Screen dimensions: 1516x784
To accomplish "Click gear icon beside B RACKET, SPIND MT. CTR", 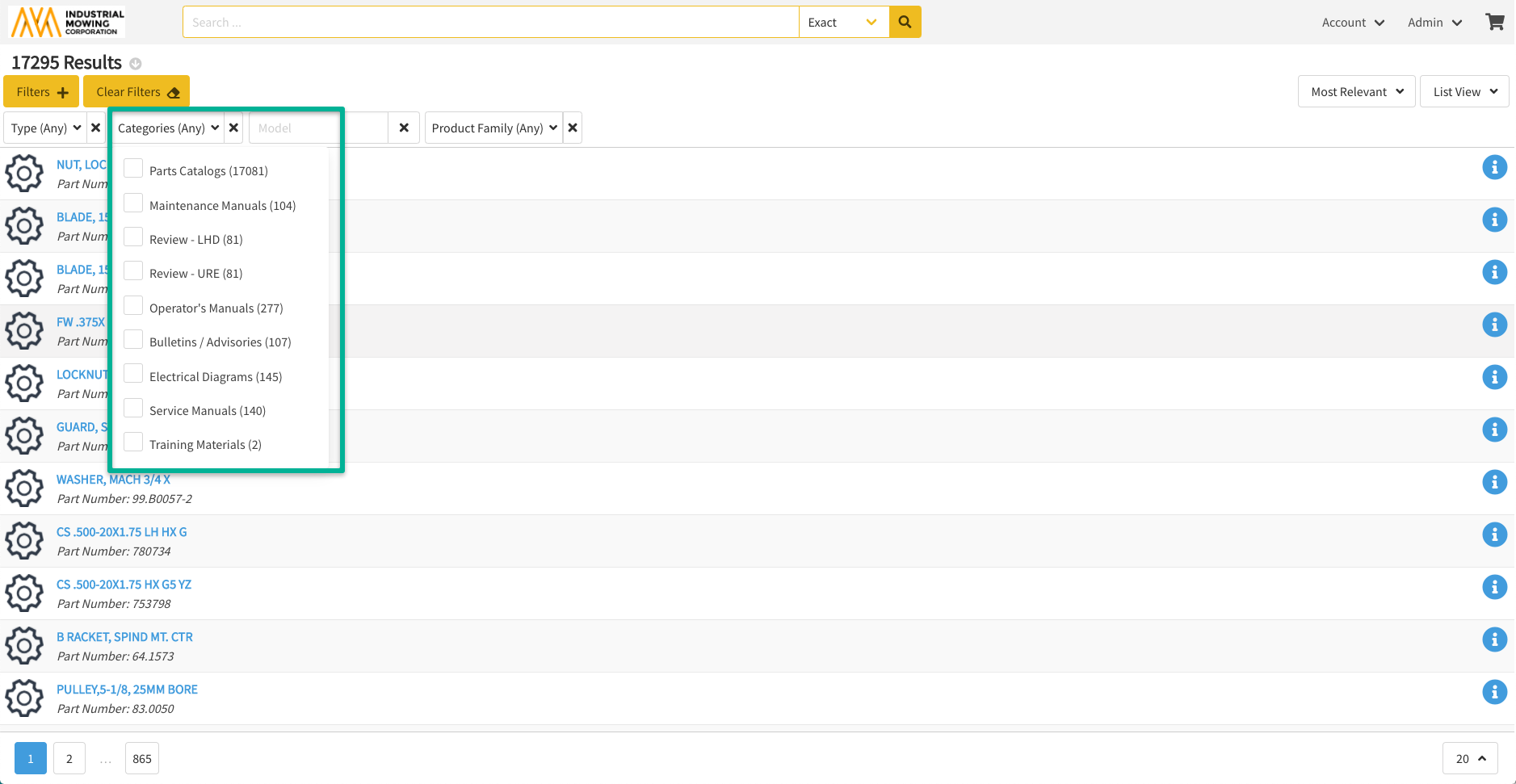I will [24, 646].
